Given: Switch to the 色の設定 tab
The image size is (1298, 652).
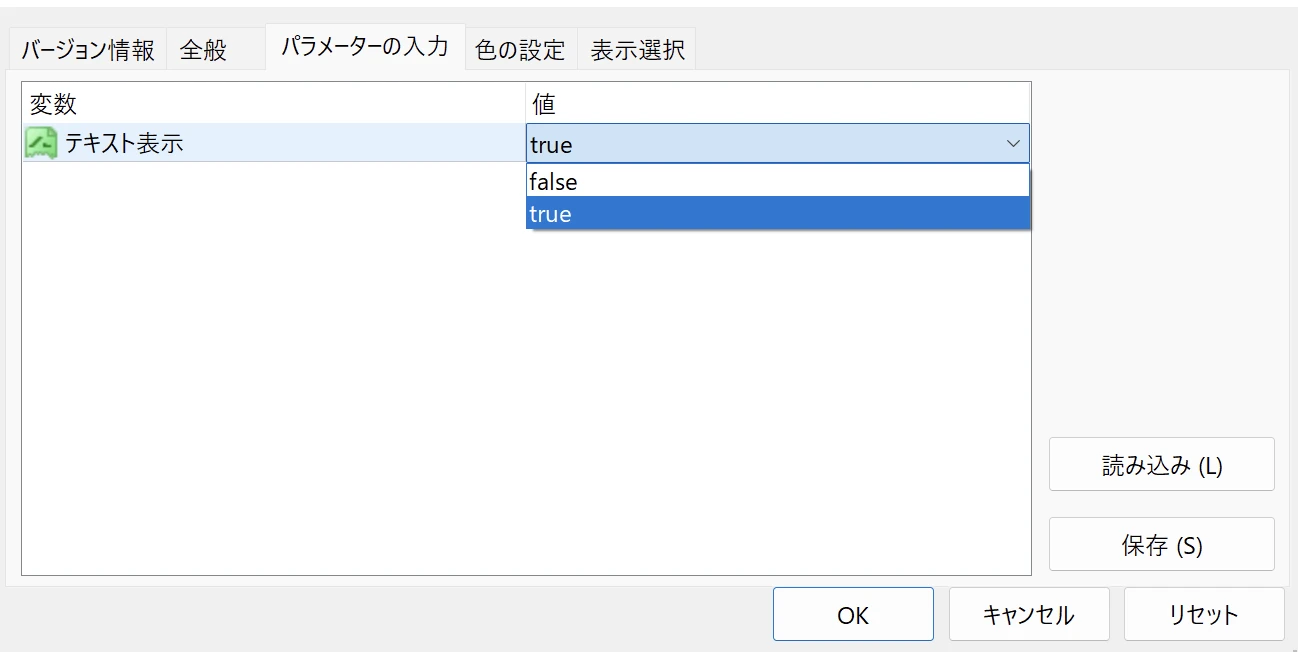Looking at the screenshot, I should pos(521,47).
